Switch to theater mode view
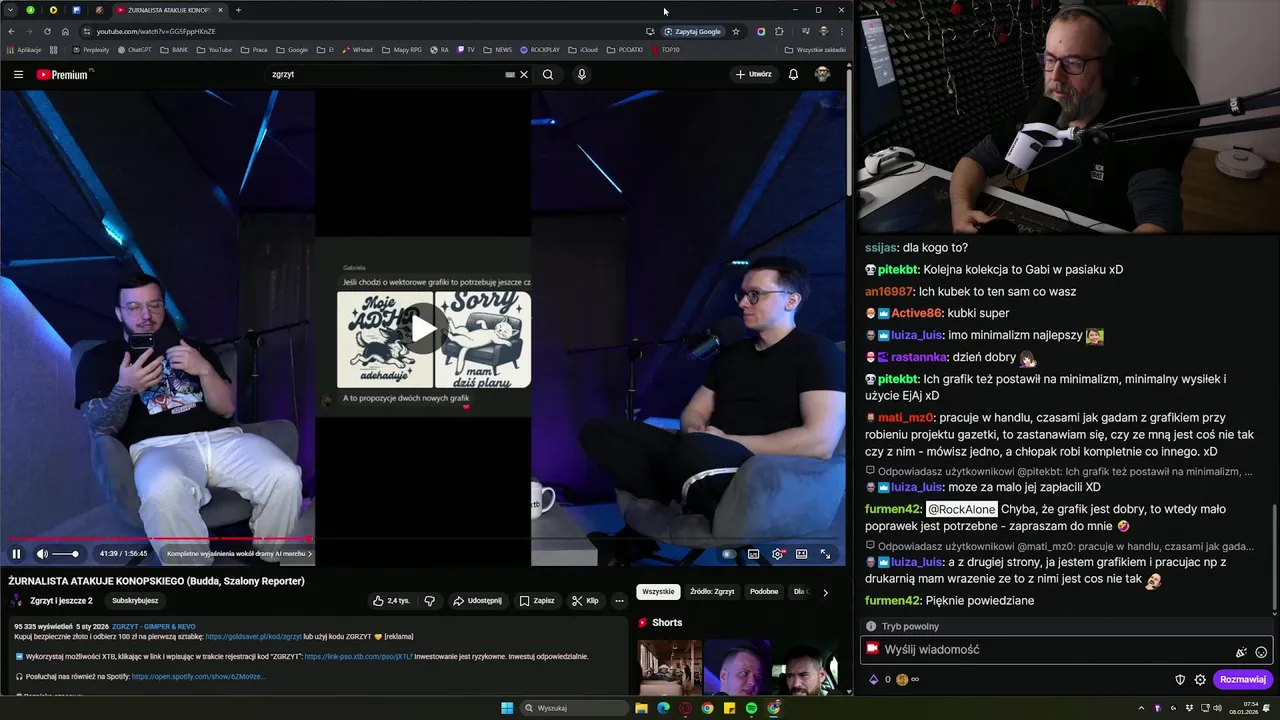Viewport: 1280px width, 720px height. coord(801,554)
